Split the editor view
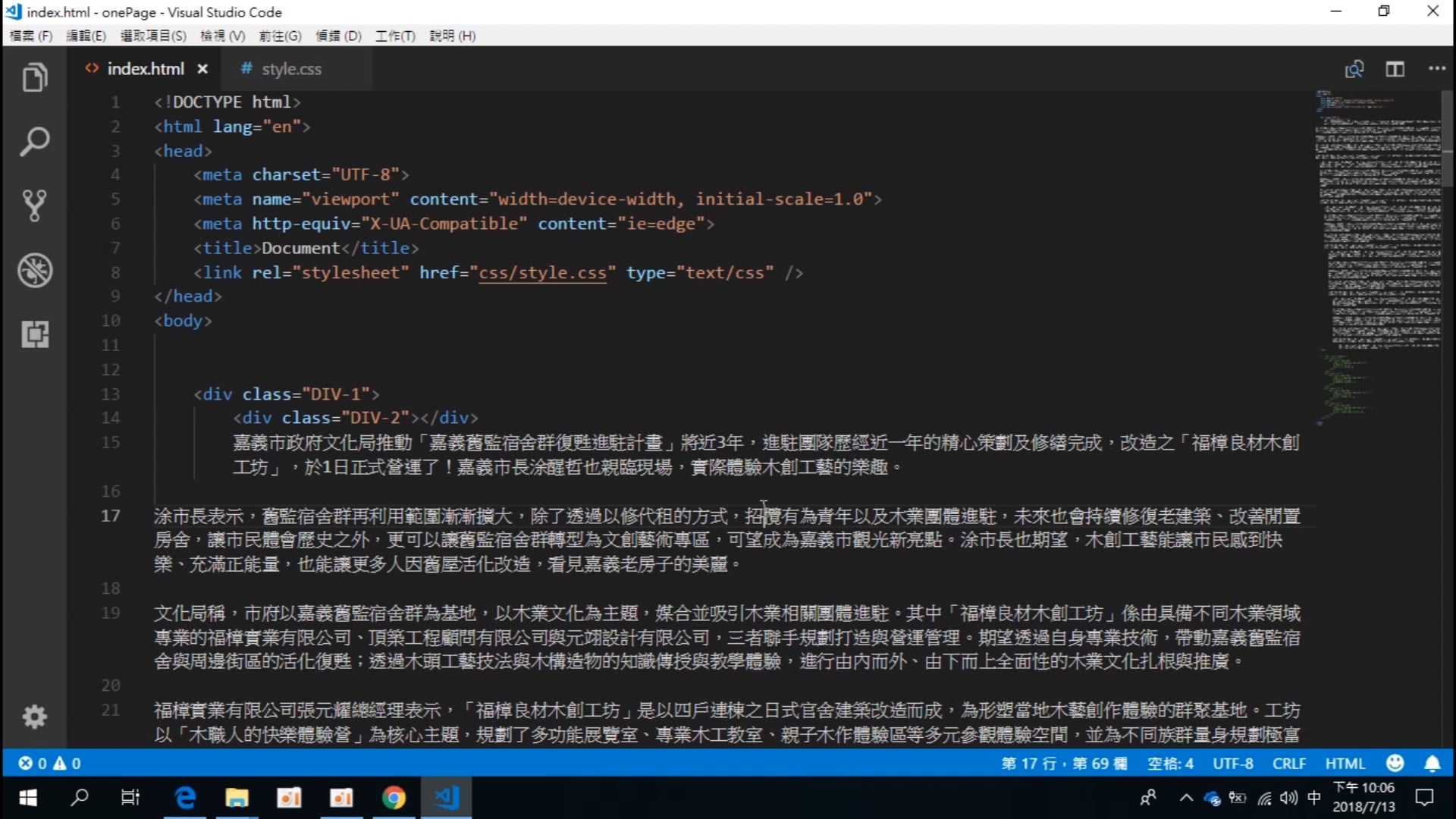1456x819 pixels. pyautogui.click(x=1395, y=69)
